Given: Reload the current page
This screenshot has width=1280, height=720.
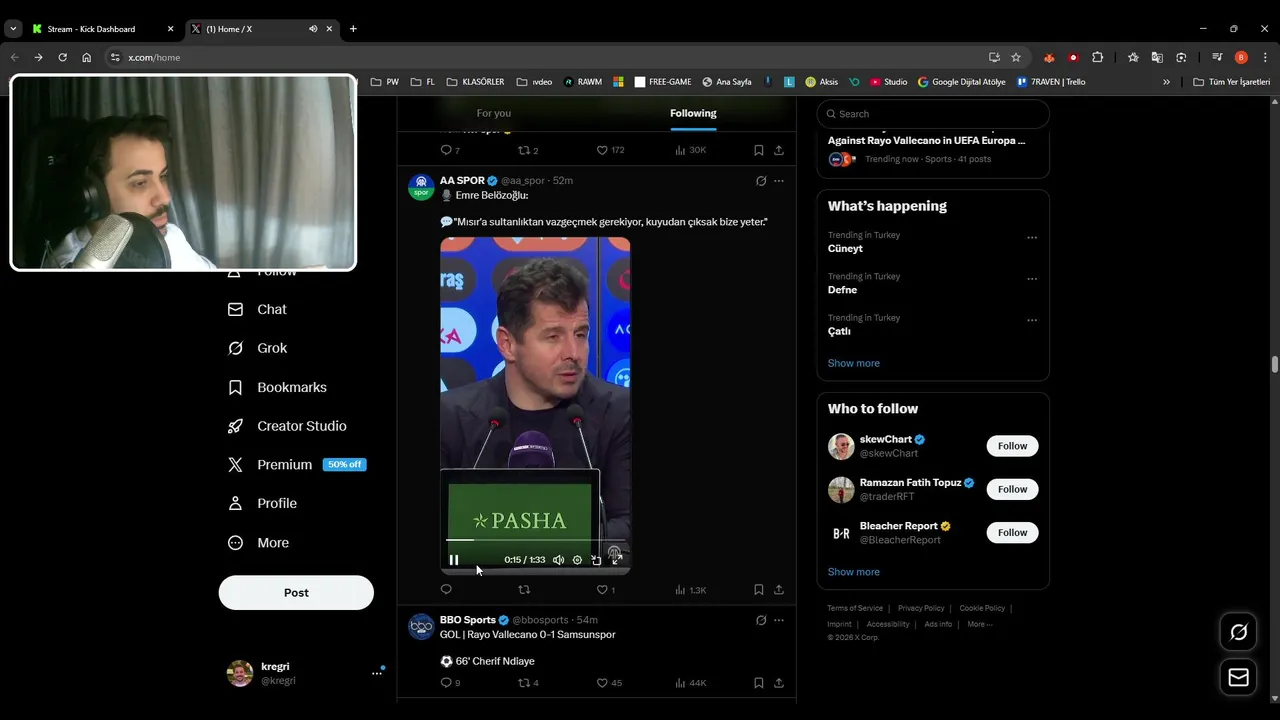Looking at the screenshot, I should (x=63, y=57).
